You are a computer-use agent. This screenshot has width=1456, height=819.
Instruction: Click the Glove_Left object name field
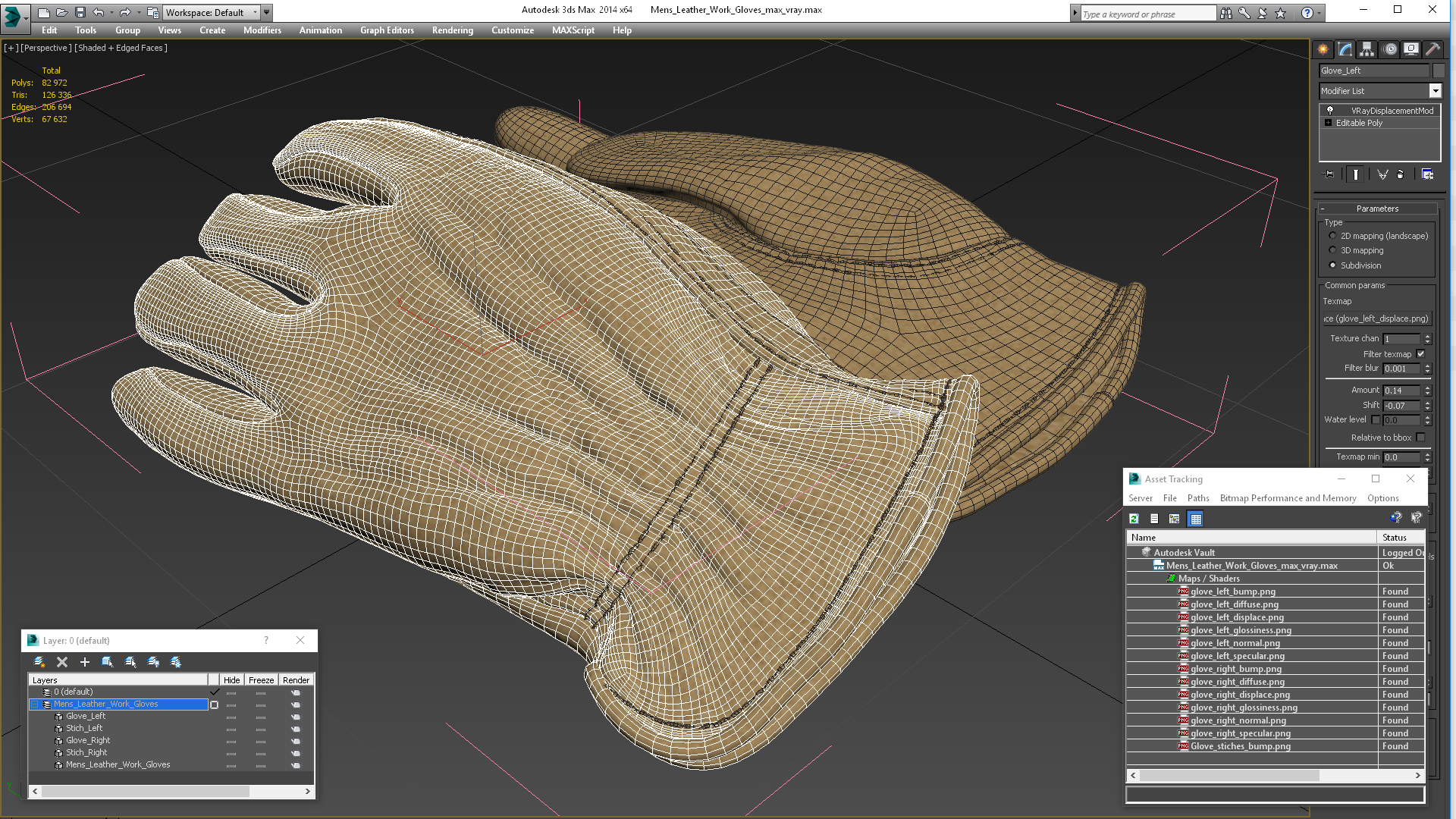click(1374, 71)
